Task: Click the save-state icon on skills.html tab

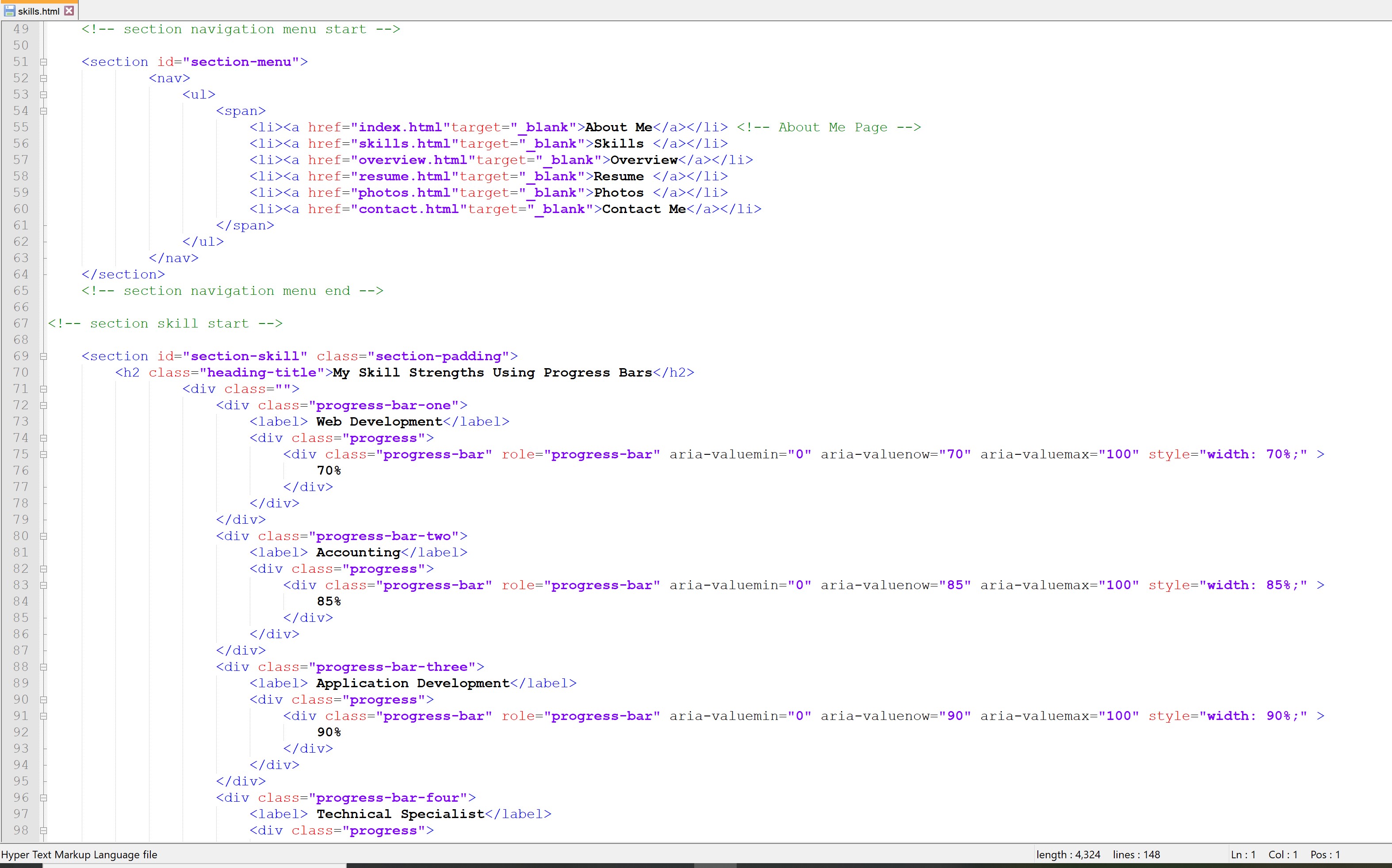Action: click(9, 11)
